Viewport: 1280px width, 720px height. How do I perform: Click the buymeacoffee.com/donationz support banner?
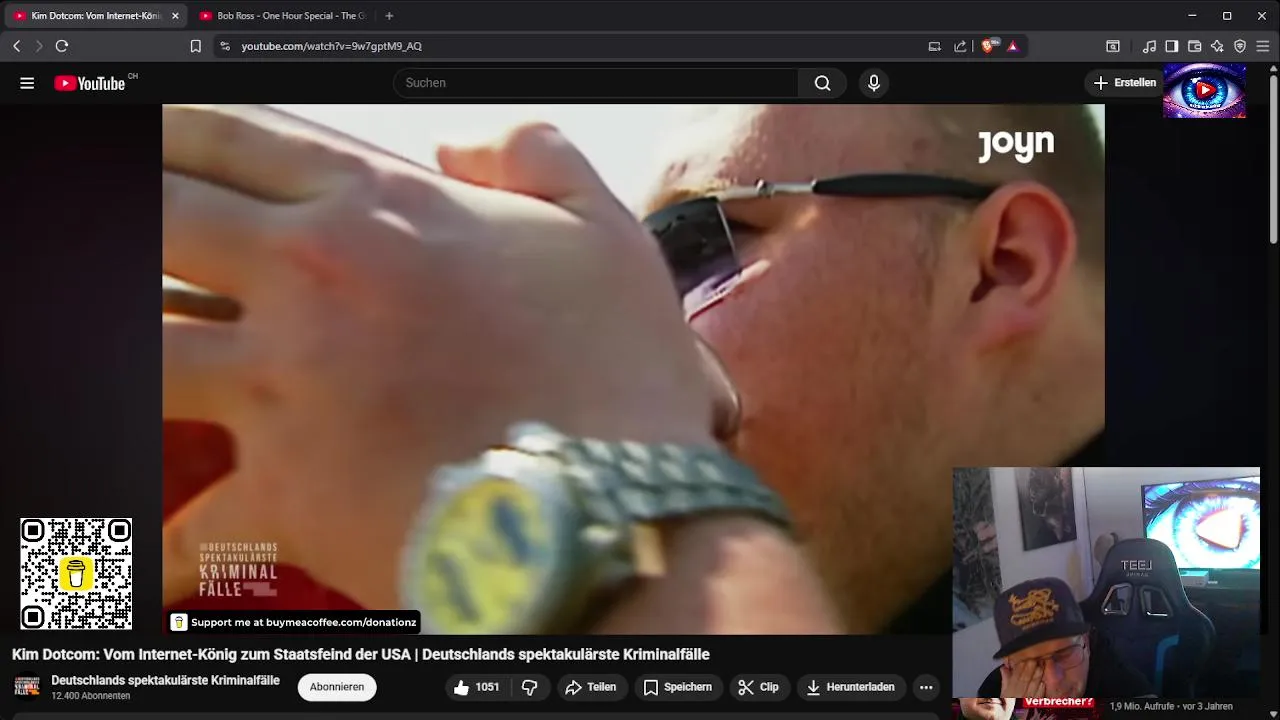(294, 622)
